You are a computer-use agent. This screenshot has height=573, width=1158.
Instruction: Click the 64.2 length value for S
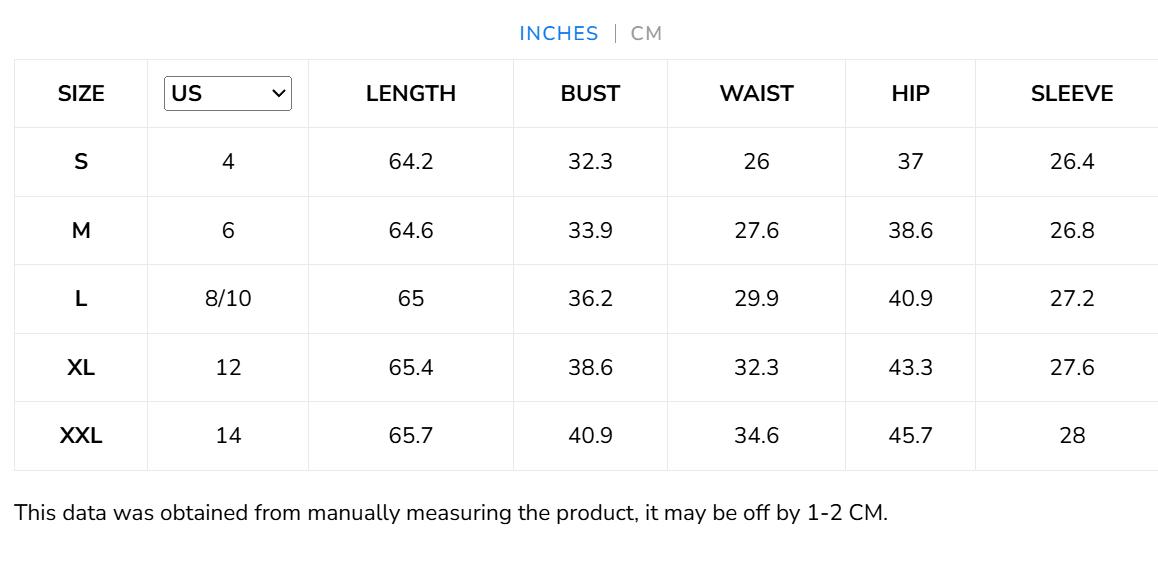pos(410,162)
